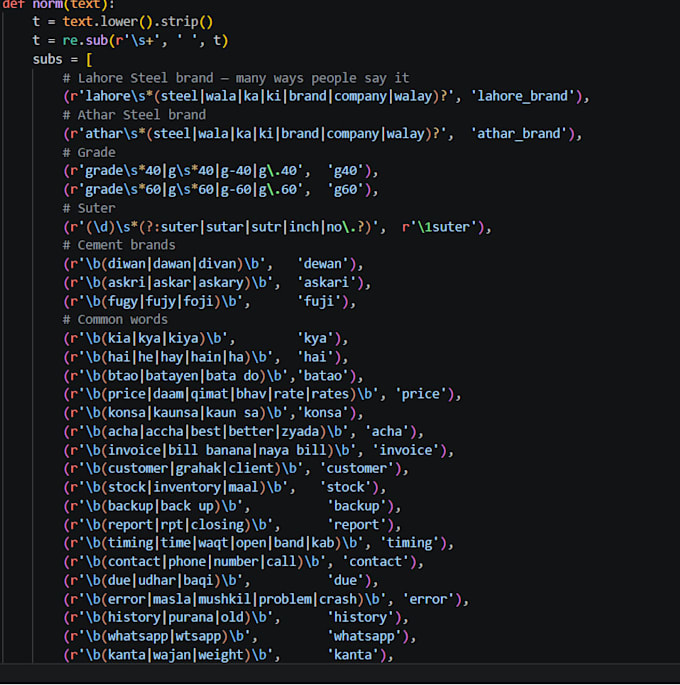
Task: Click the line mapping wtsapp to 'whatsapp'
Action: tap(240, 637)
